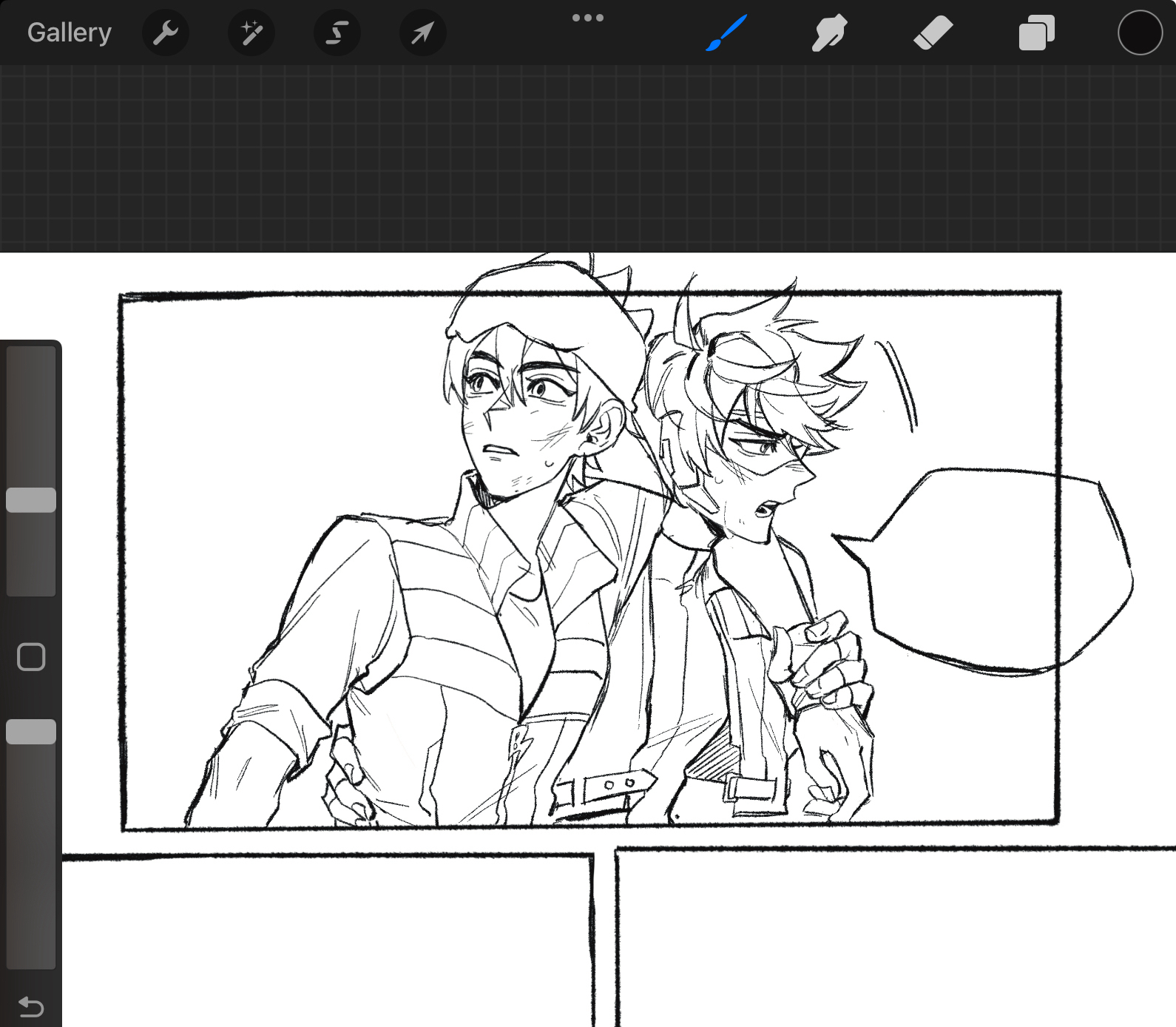Return to the Gallery
This screenshot has height=1027, width=1176.
tap(70, 33)
